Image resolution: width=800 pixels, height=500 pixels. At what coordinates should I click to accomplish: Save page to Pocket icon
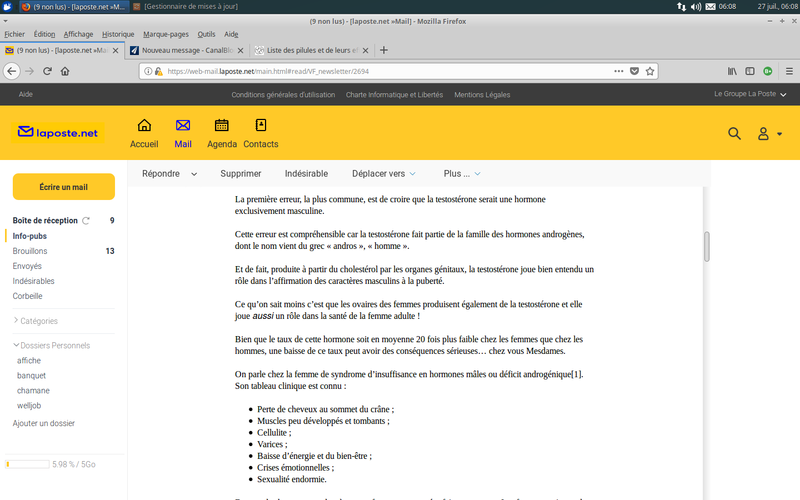pos(634,71)
